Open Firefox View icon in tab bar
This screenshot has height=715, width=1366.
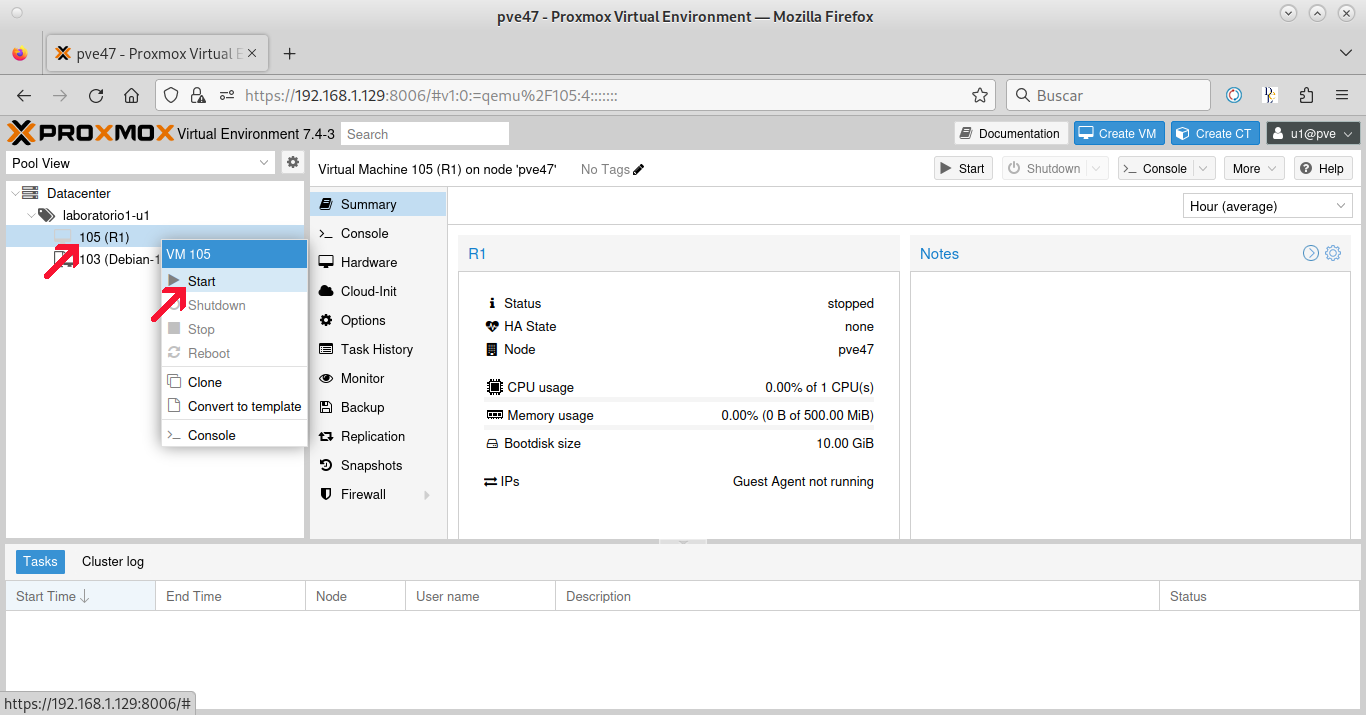pyautogui.click(x=20, y=53)
